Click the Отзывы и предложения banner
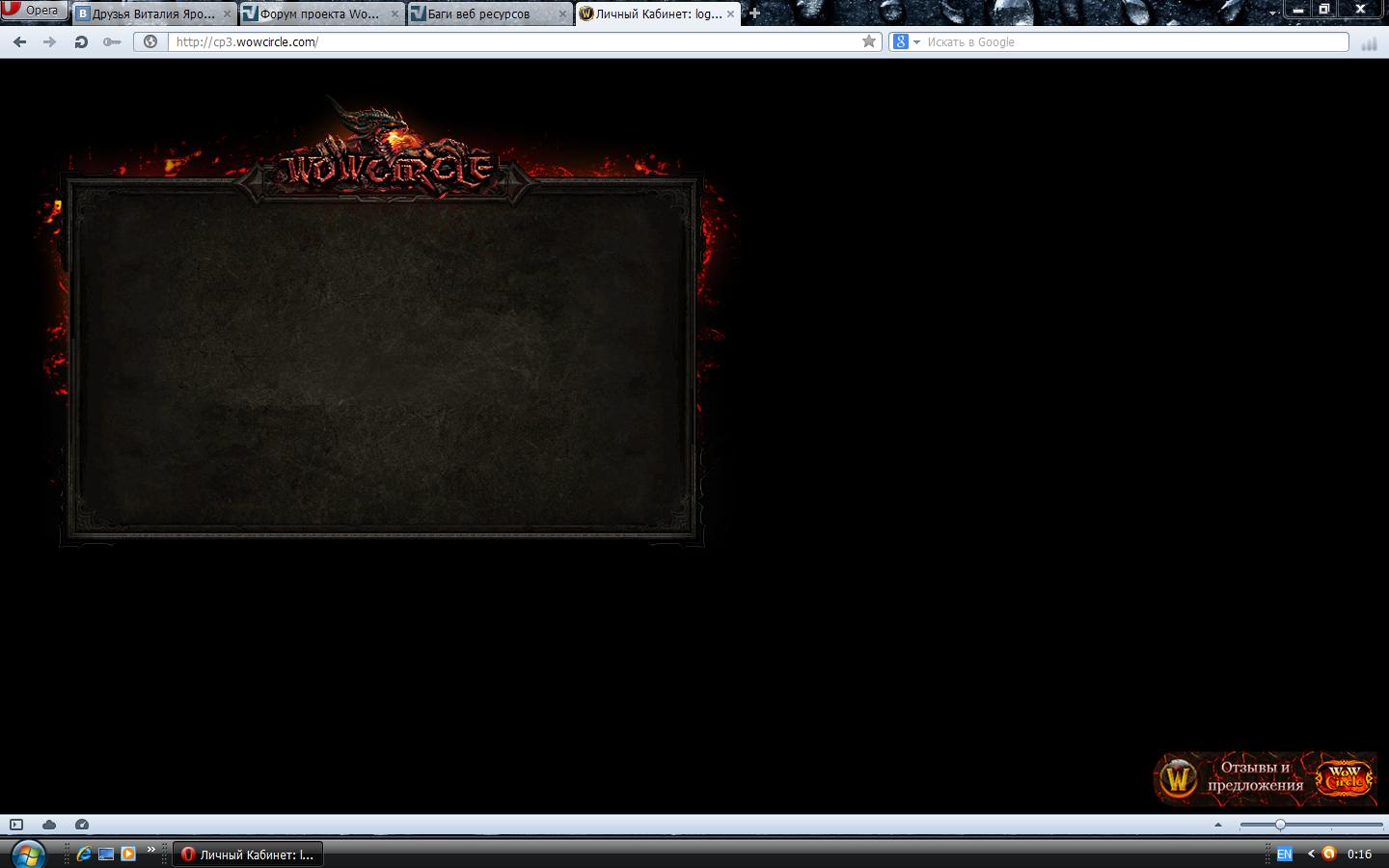This screenshot has height=868, width=1389. pos(1264,777)
